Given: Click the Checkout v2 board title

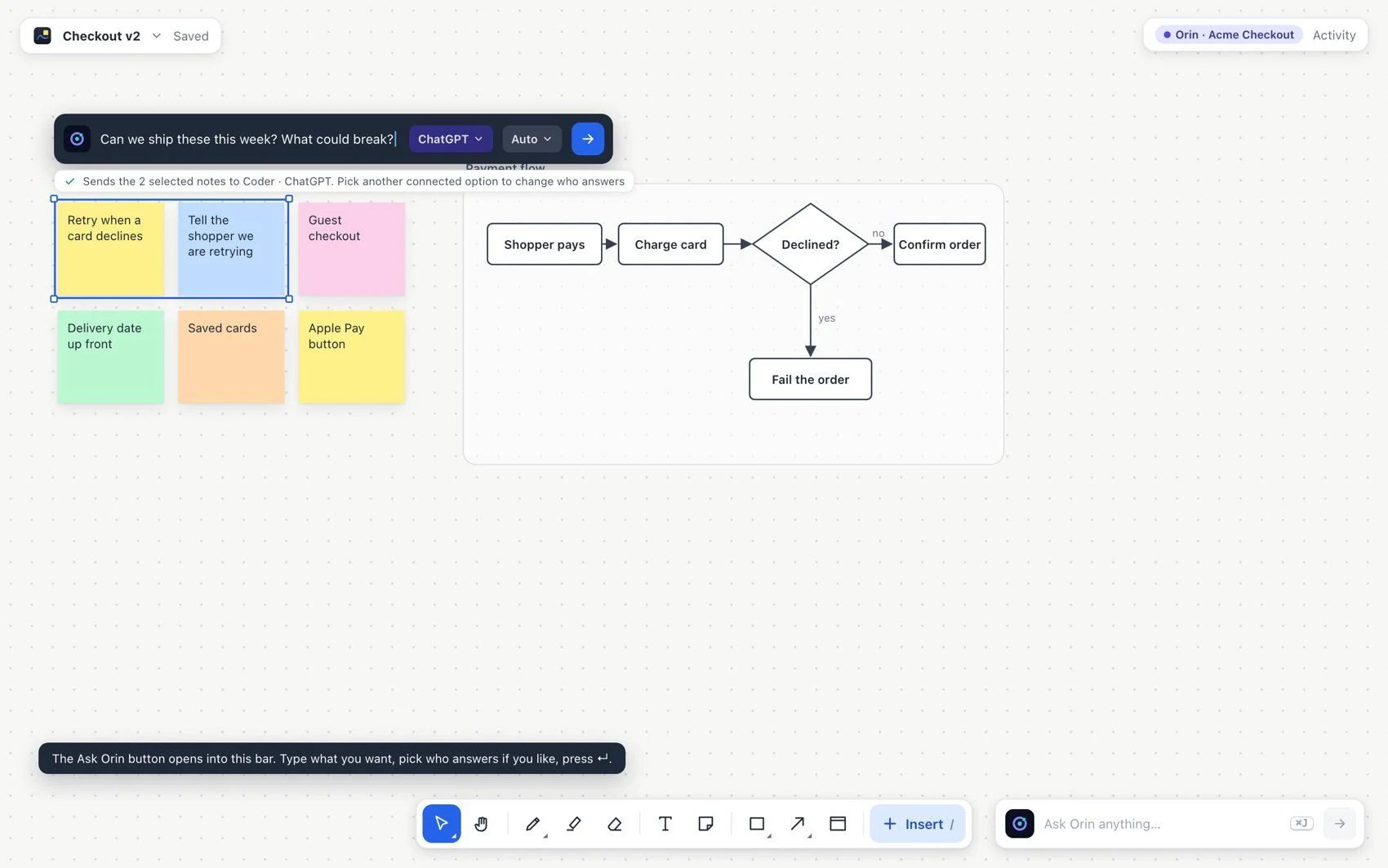Looking at the screenshot, I should click(x=101, y=36).
